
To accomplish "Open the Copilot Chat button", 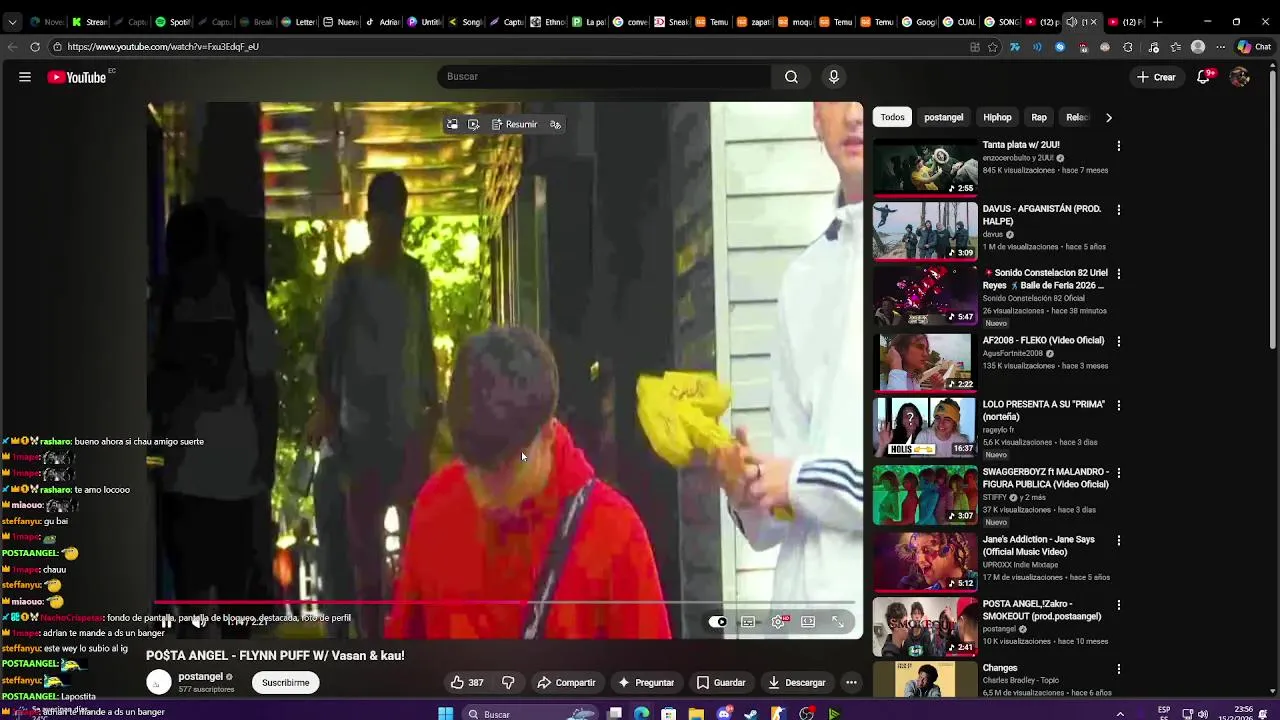I will pos(1254,47).
